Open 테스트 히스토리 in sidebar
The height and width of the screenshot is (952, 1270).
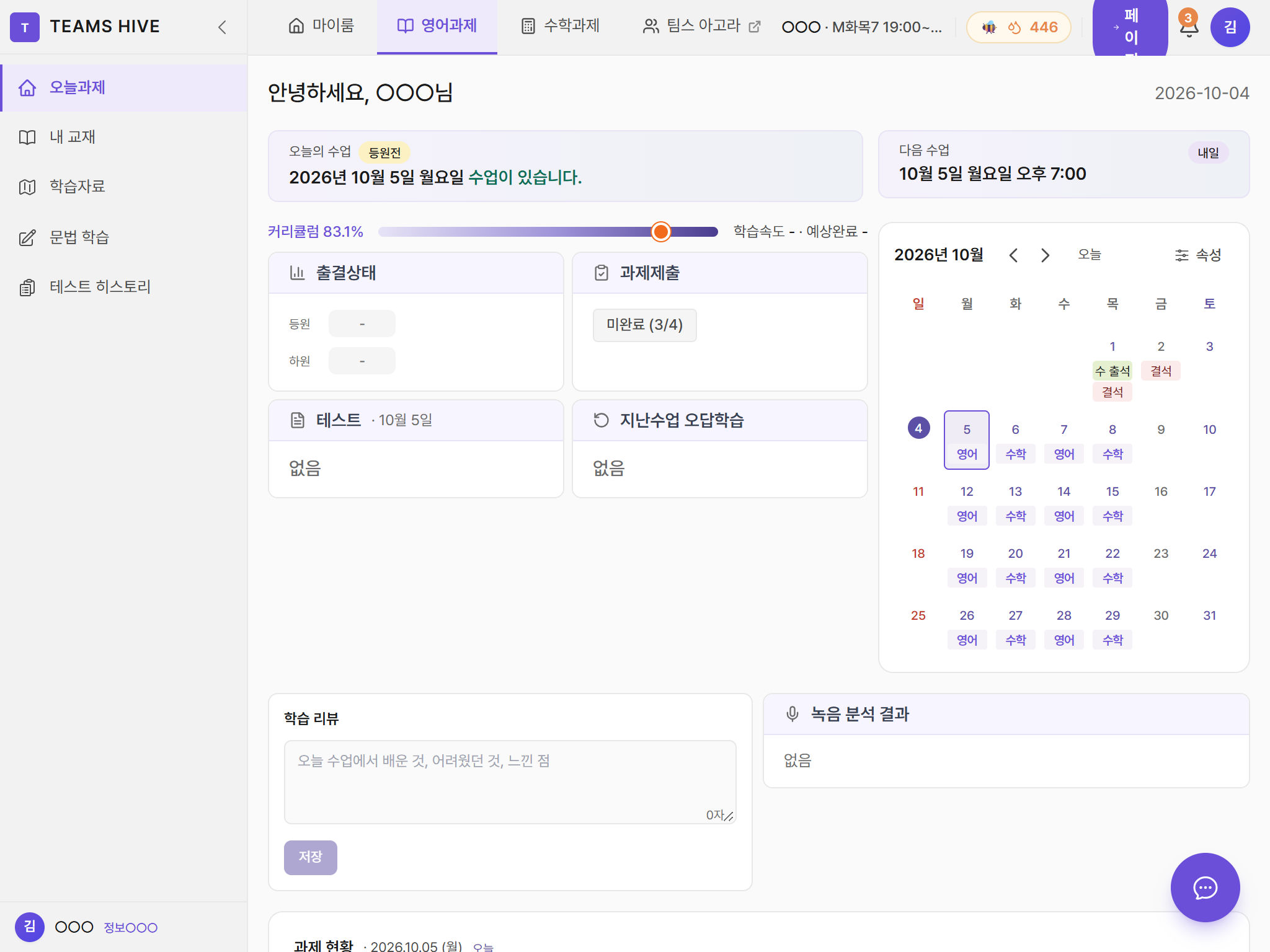[x=125, y=287]
